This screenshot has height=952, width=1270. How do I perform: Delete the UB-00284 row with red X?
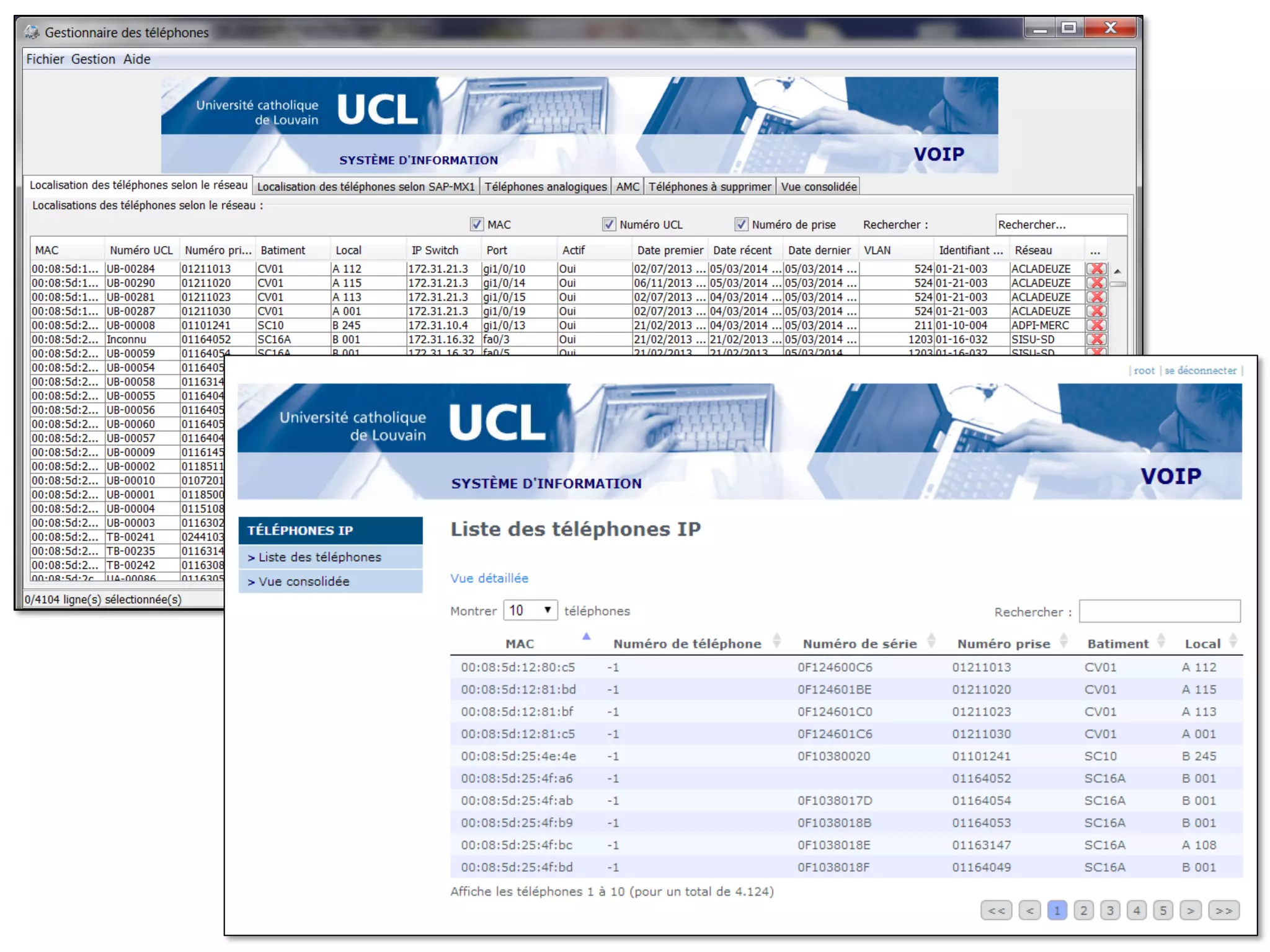click(1096, 268)
